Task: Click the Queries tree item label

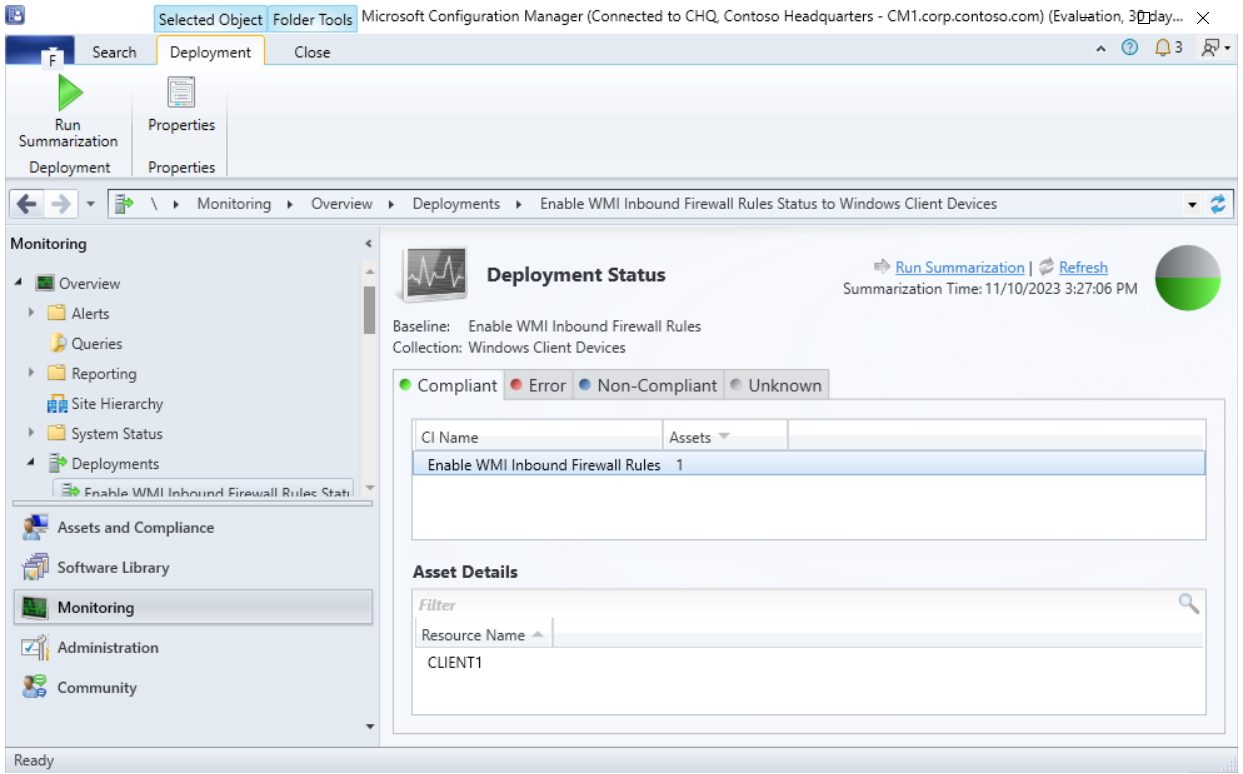Action: pyautogui.click(x=97, y=344)
